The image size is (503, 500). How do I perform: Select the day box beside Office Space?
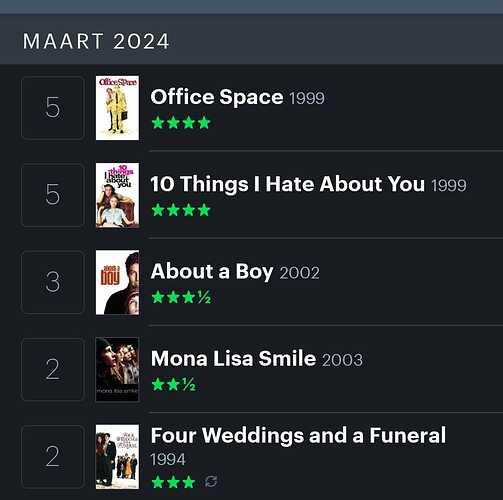pos(53,108)
